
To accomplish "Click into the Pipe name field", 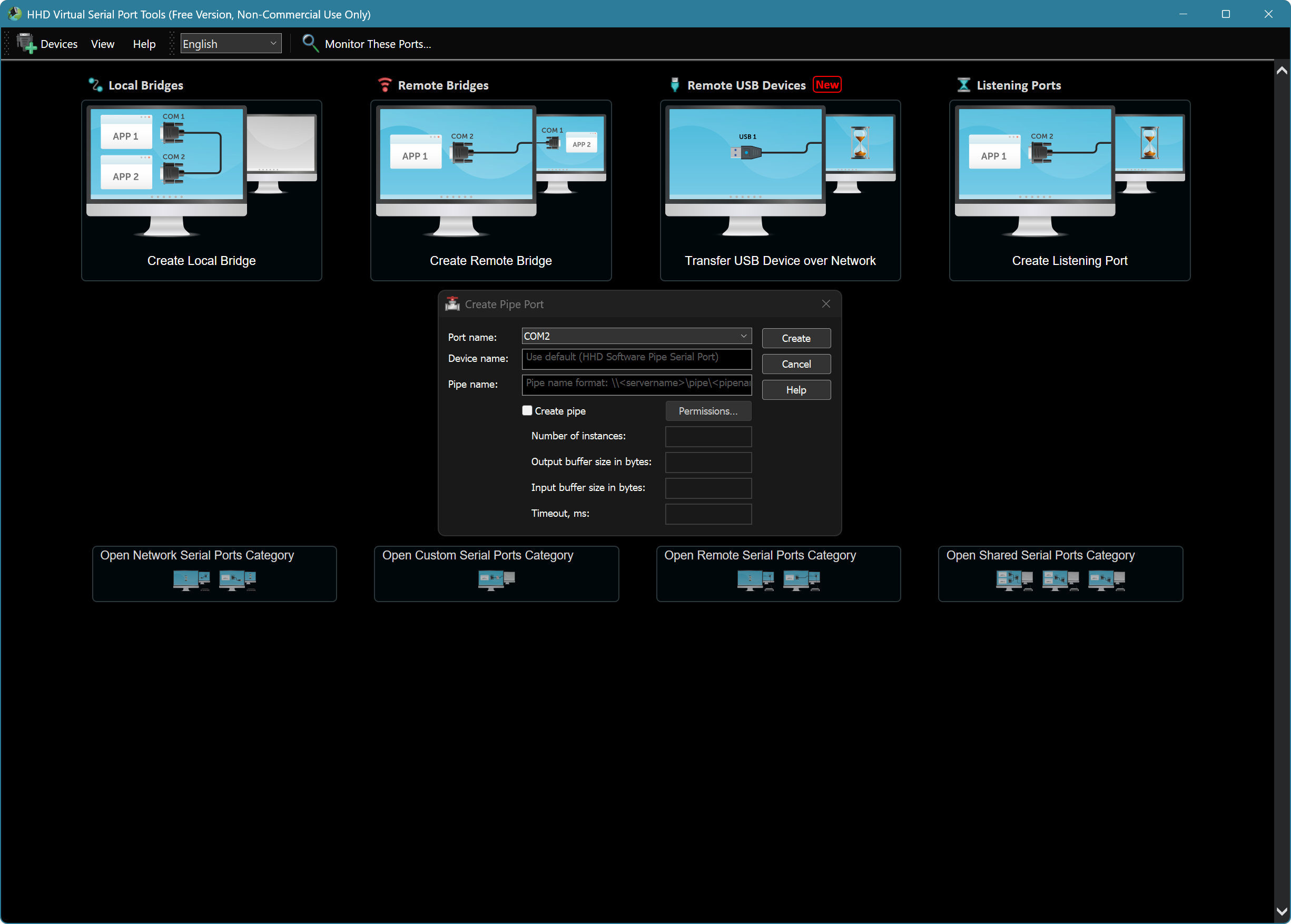I will pos(636,384).
